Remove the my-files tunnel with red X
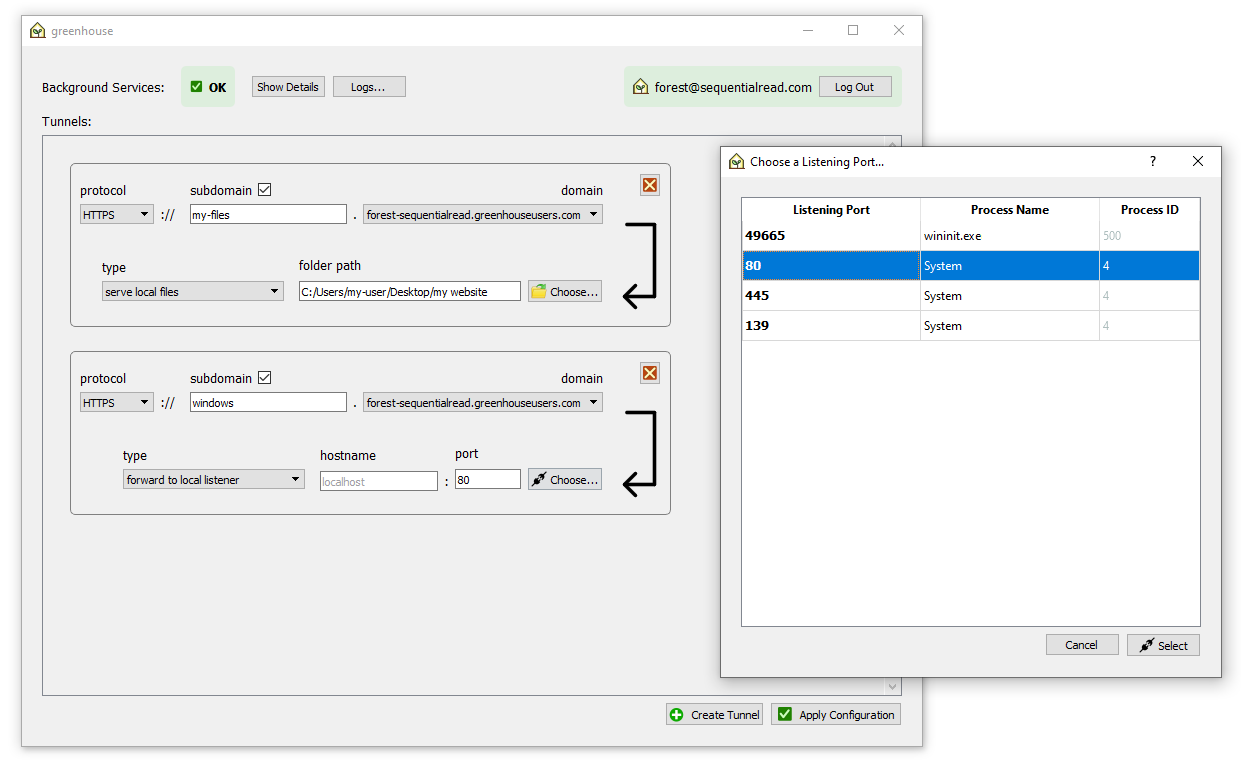This screenshot has height=763, width=1241. pyautogui.click(x=650, y=185)
